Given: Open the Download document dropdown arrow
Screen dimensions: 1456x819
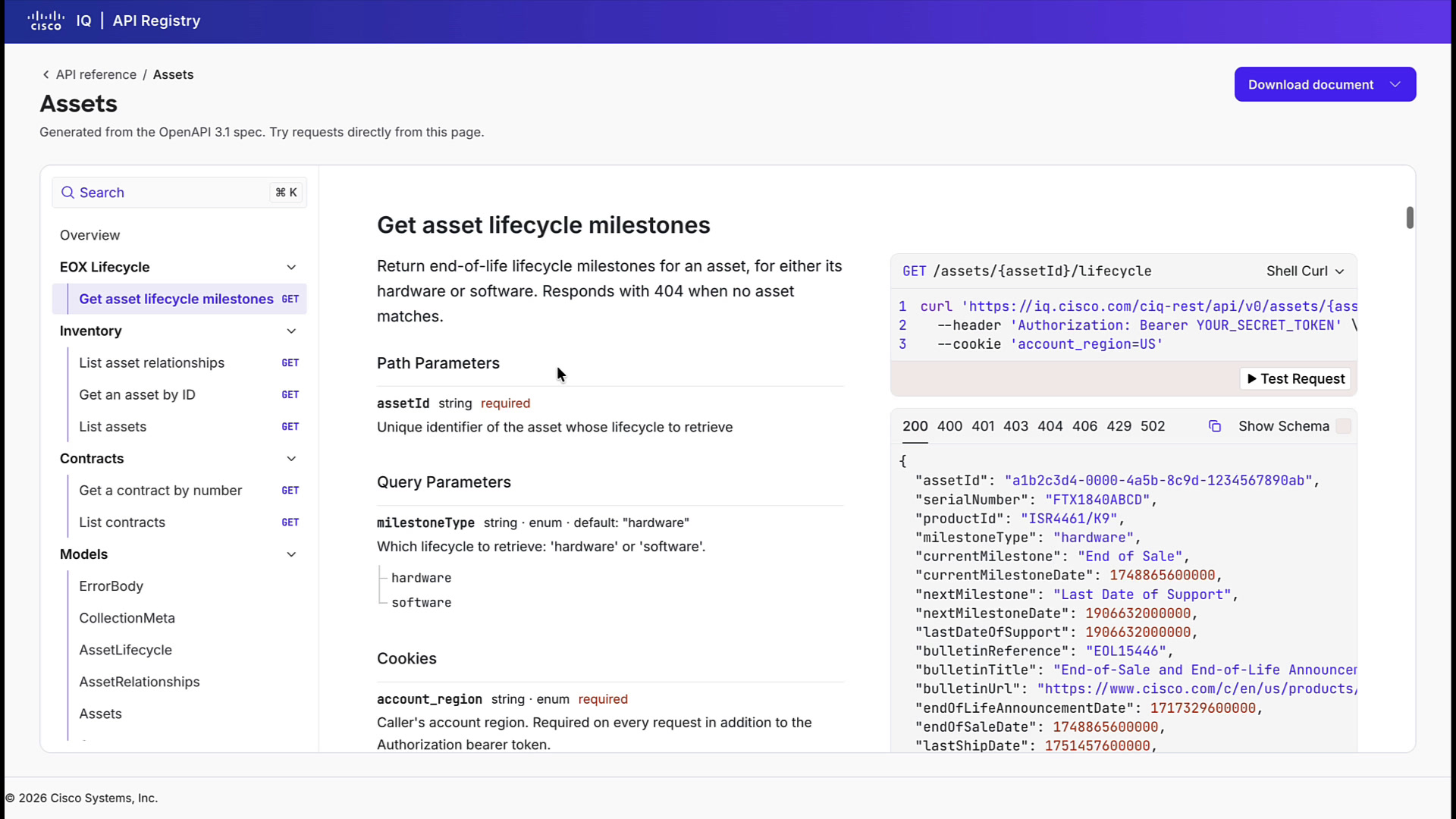Looking at the screenshot, I should [1395, 84].
